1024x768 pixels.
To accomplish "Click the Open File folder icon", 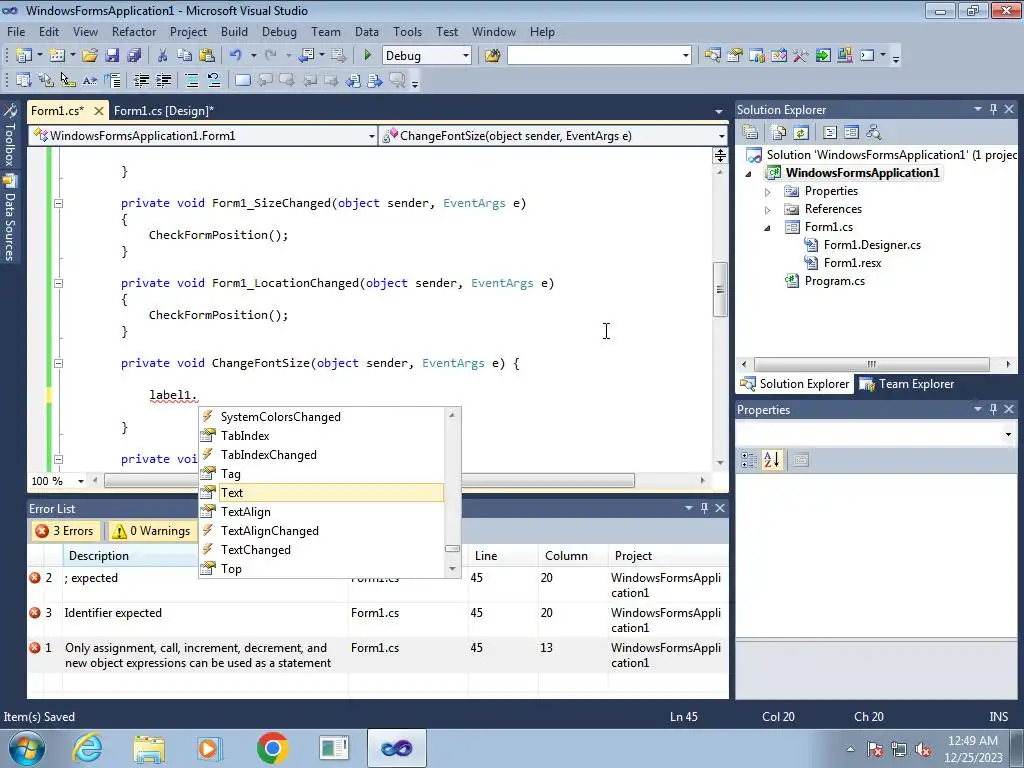I will (90, 56).
